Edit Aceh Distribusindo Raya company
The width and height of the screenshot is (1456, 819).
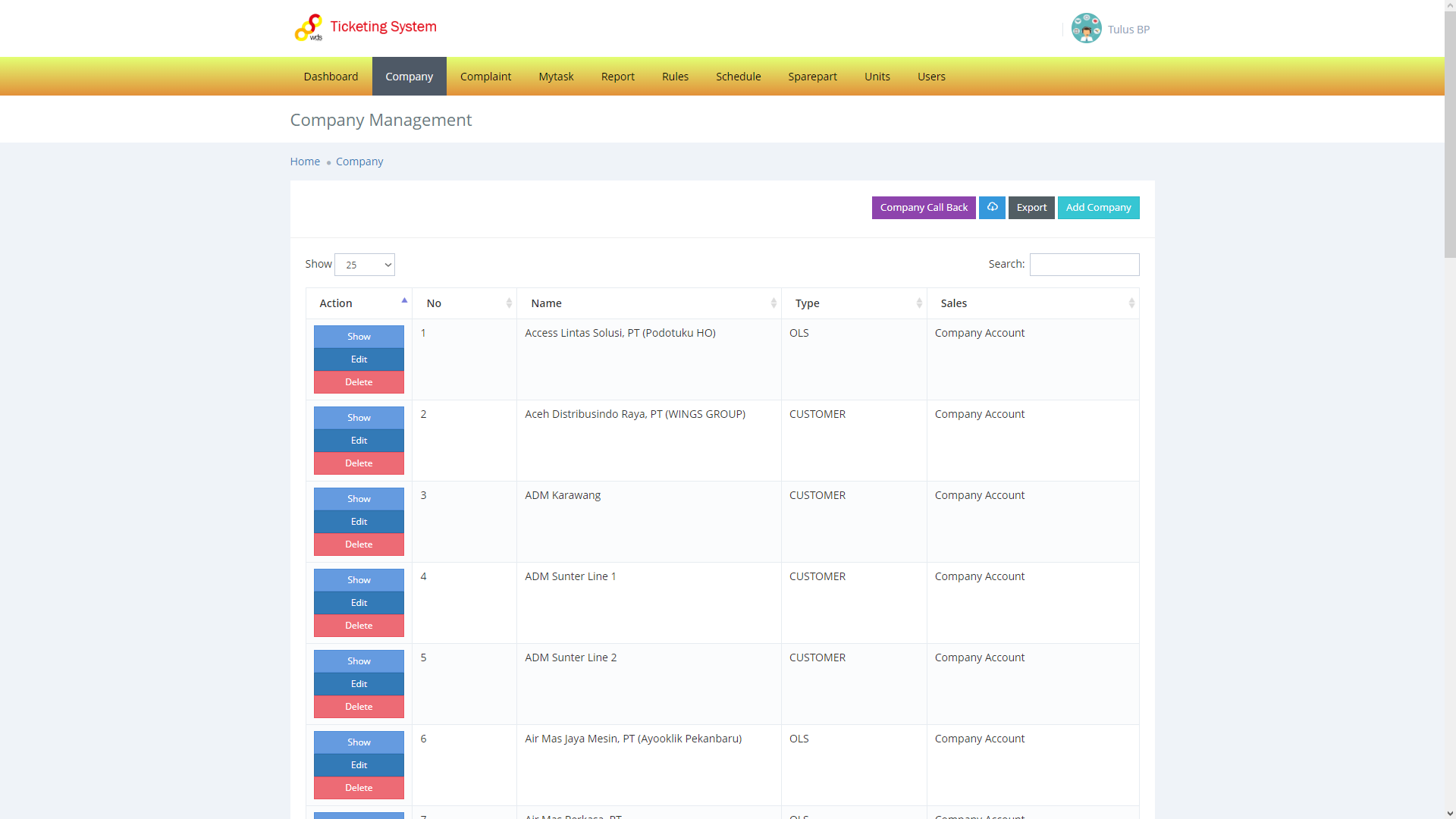click(x=359, y=441)
